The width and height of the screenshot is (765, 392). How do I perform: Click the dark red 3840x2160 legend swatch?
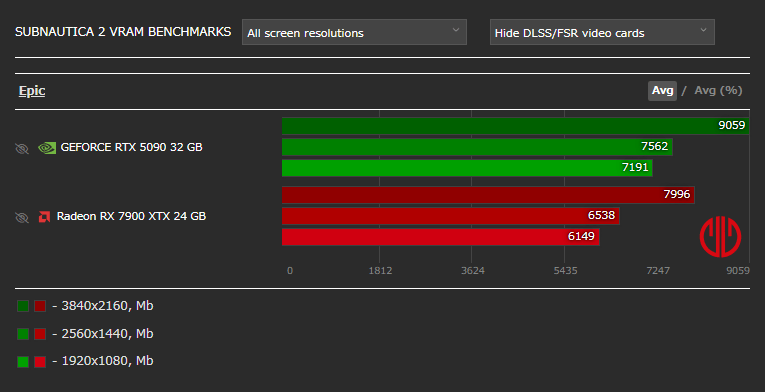pyautogui.click(x=40, y=306)
